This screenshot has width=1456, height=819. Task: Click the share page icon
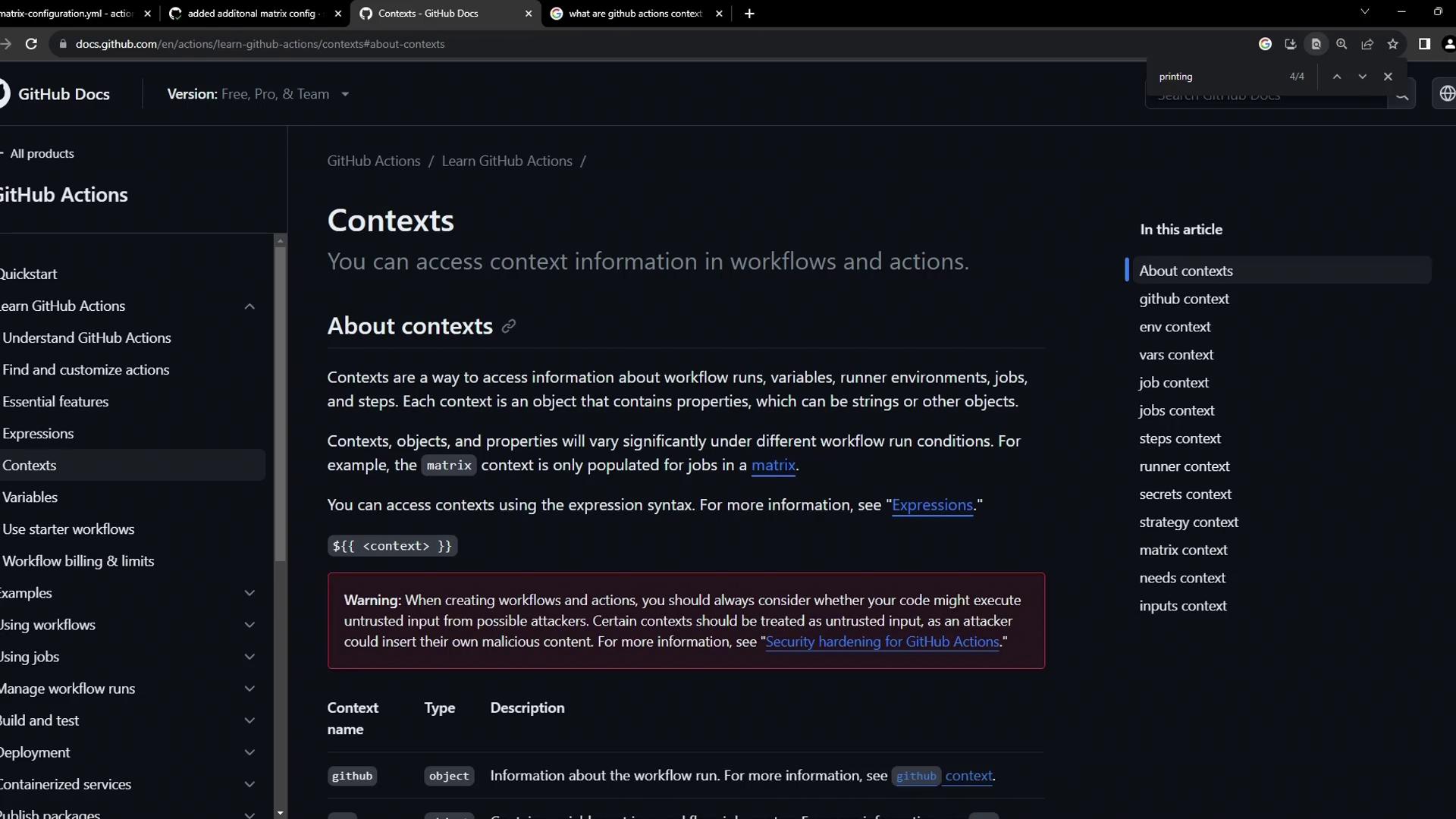pyautogui.click(x=1367, y=44)
